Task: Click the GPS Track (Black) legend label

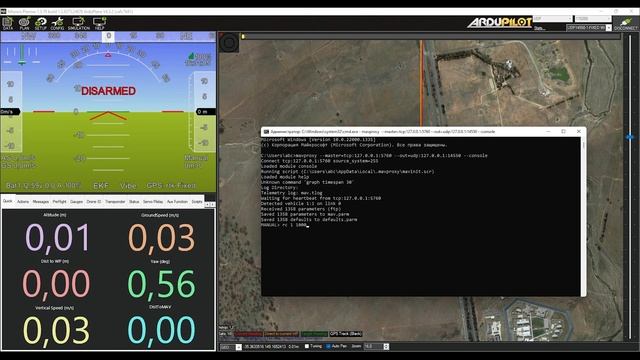Action: tap(346, 334)
